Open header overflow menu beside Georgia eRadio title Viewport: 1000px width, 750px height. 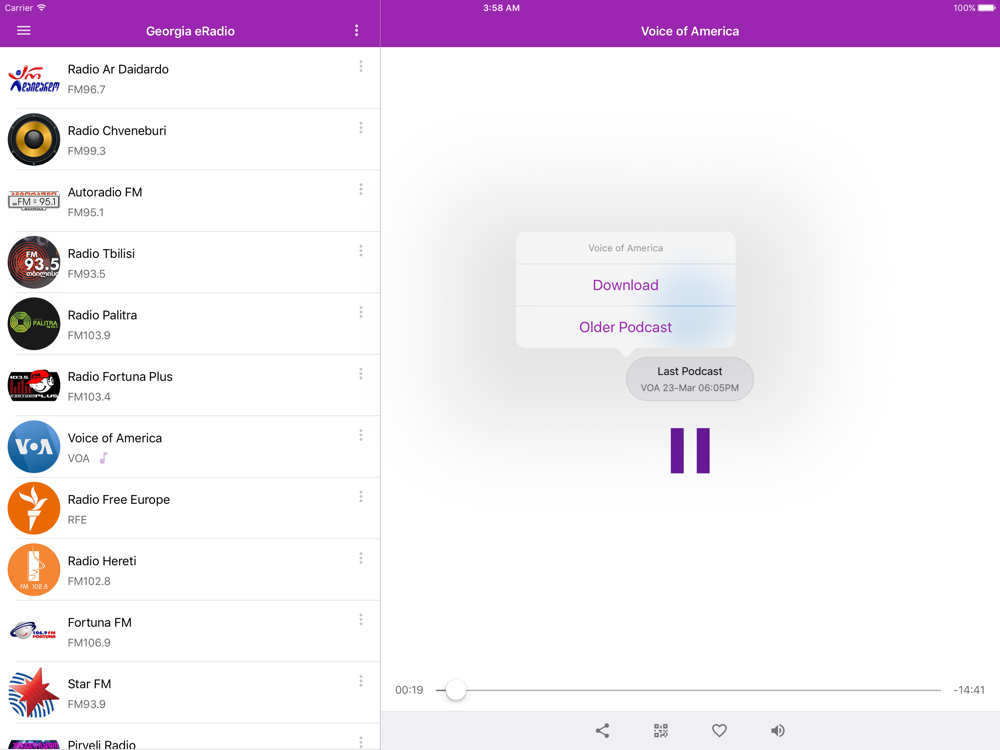click(x=357, y=31)
